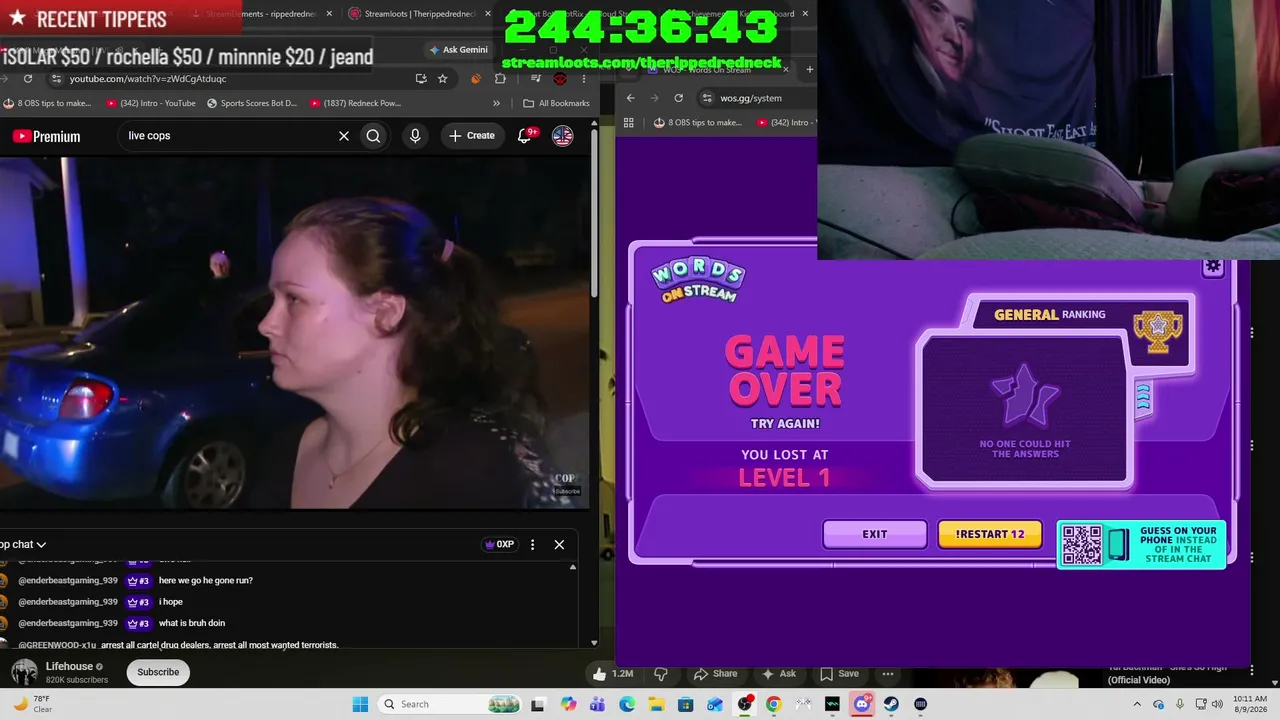Open Google Chrome from the taskbar
This screenshot has width=1280, height=720.
point(773,704)
